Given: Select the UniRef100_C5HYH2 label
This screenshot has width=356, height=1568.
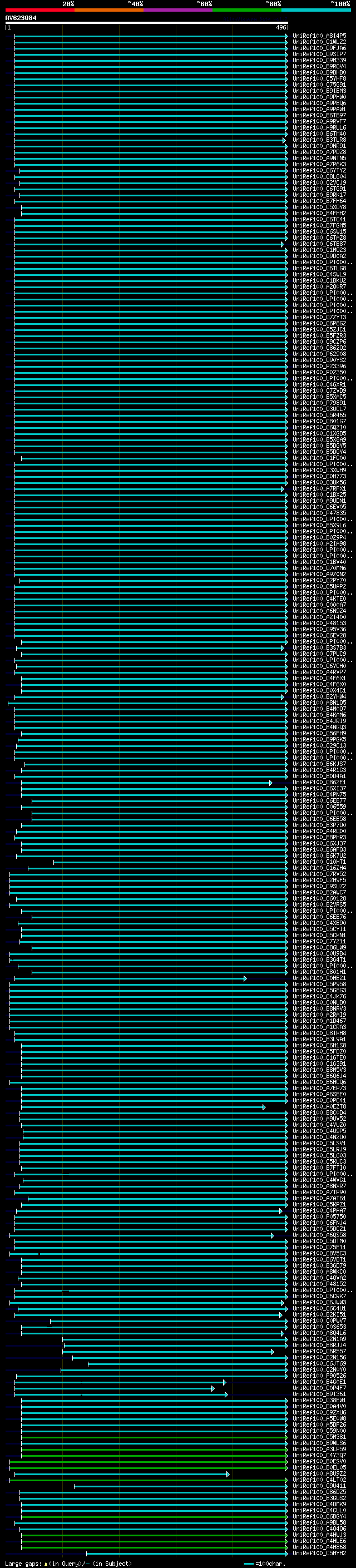Looking at the screenshot, I should click(x=319, y=1554).
